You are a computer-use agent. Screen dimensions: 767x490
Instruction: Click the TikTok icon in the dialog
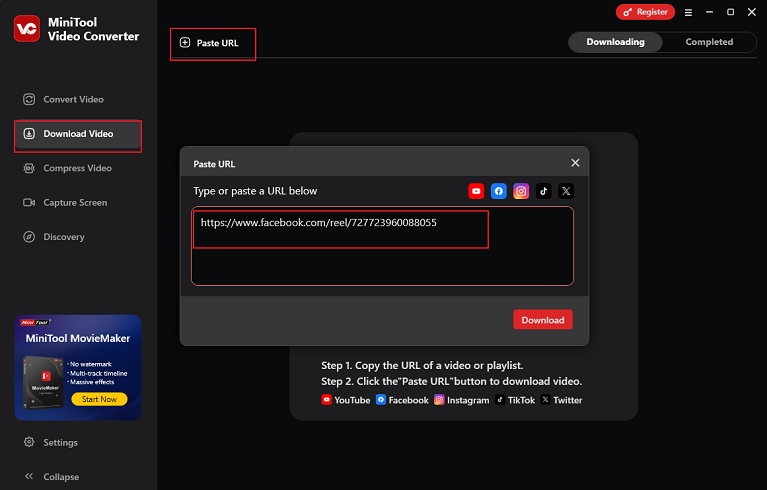click(x=543, y=191)
